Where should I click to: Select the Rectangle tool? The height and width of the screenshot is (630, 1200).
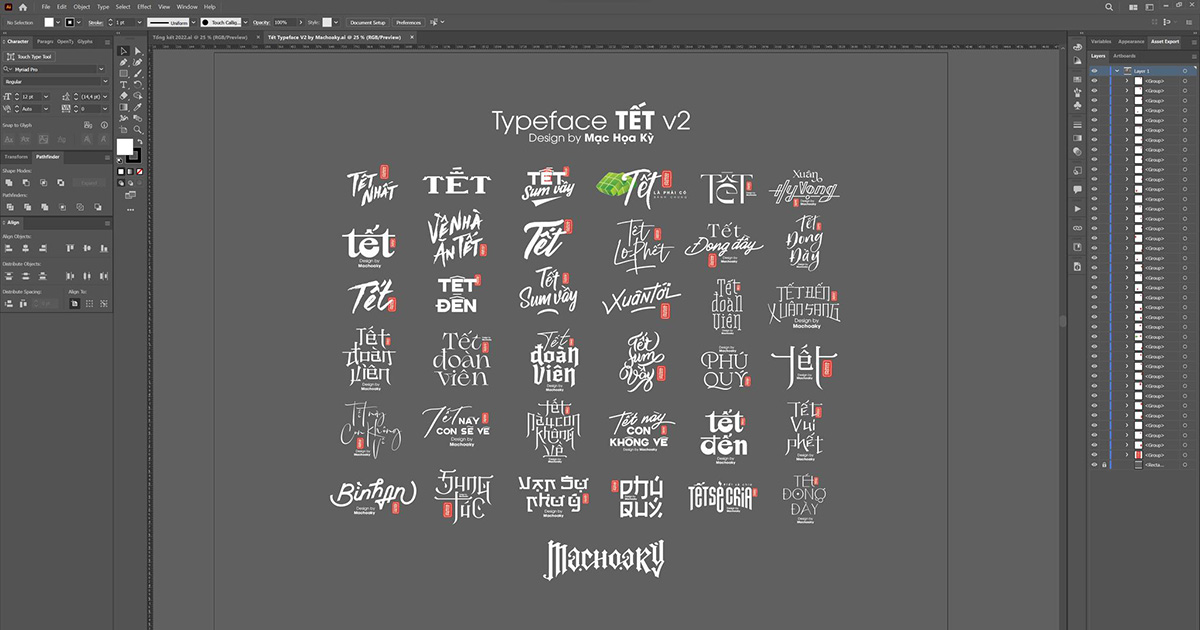pyautogui.click(x=123, y=73)
